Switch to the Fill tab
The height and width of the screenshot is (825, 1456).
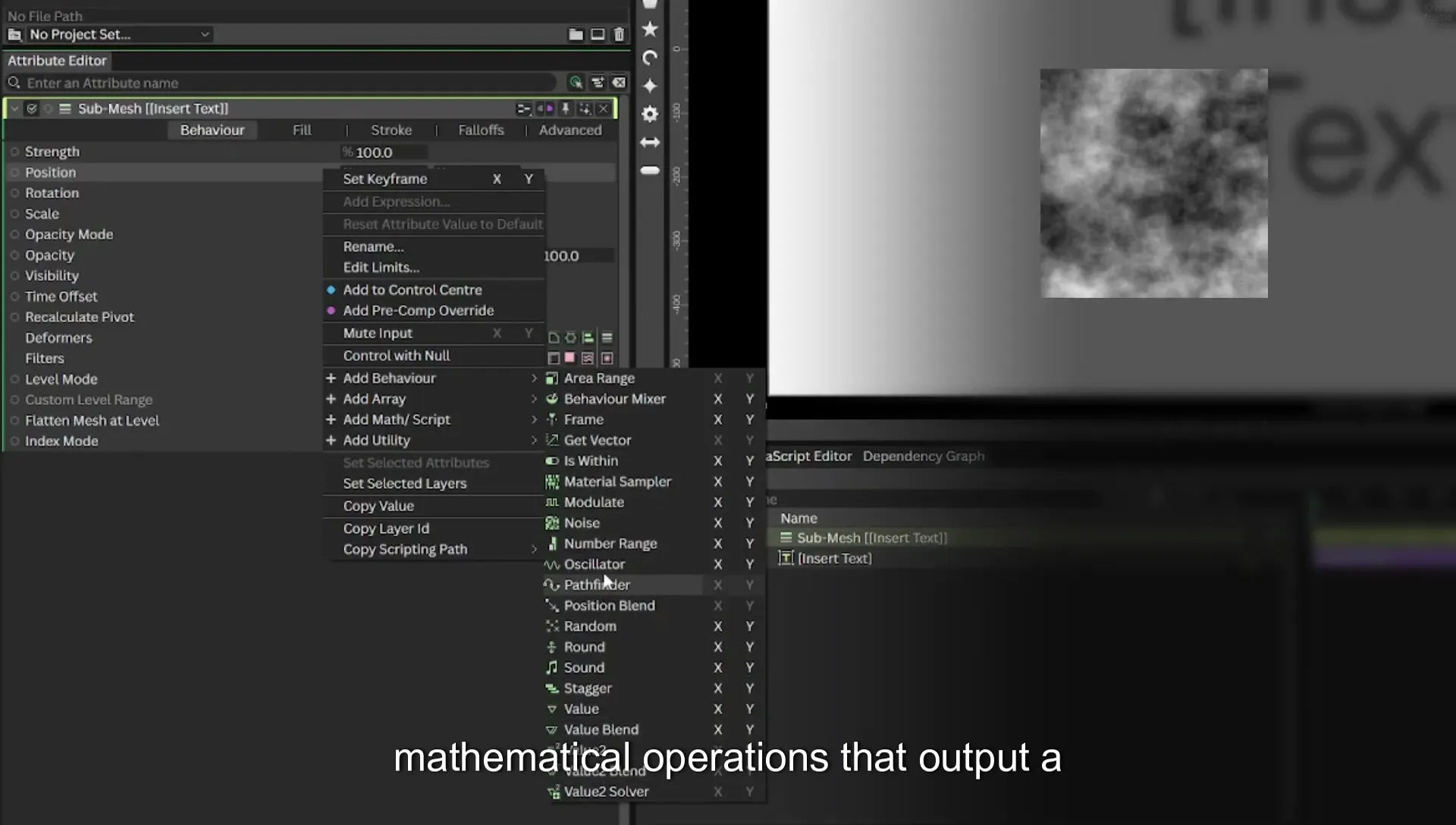click(x=302, y=130)
